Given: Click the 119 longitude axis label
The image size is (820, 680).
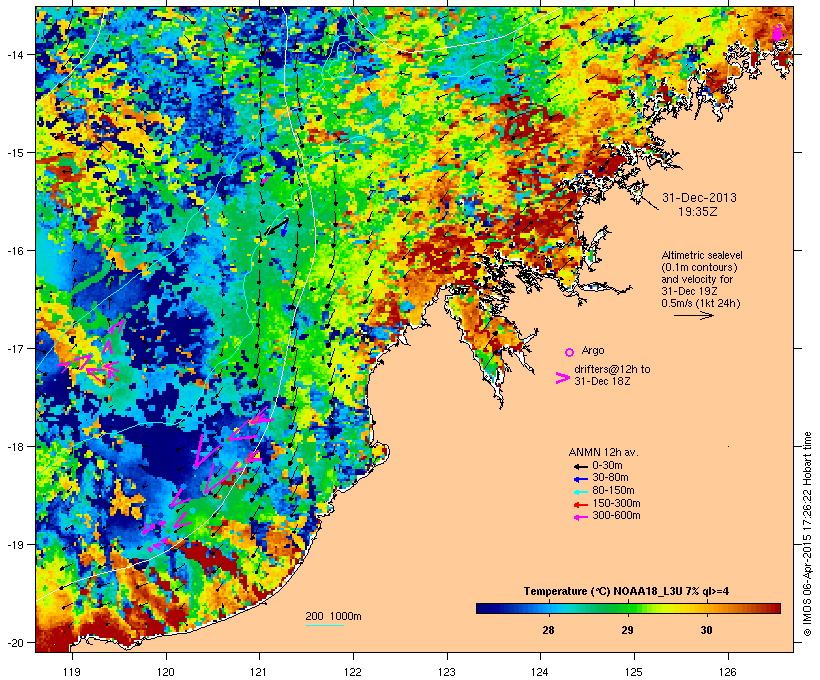Looking at the screenshot, I should [x=72, y=672].
